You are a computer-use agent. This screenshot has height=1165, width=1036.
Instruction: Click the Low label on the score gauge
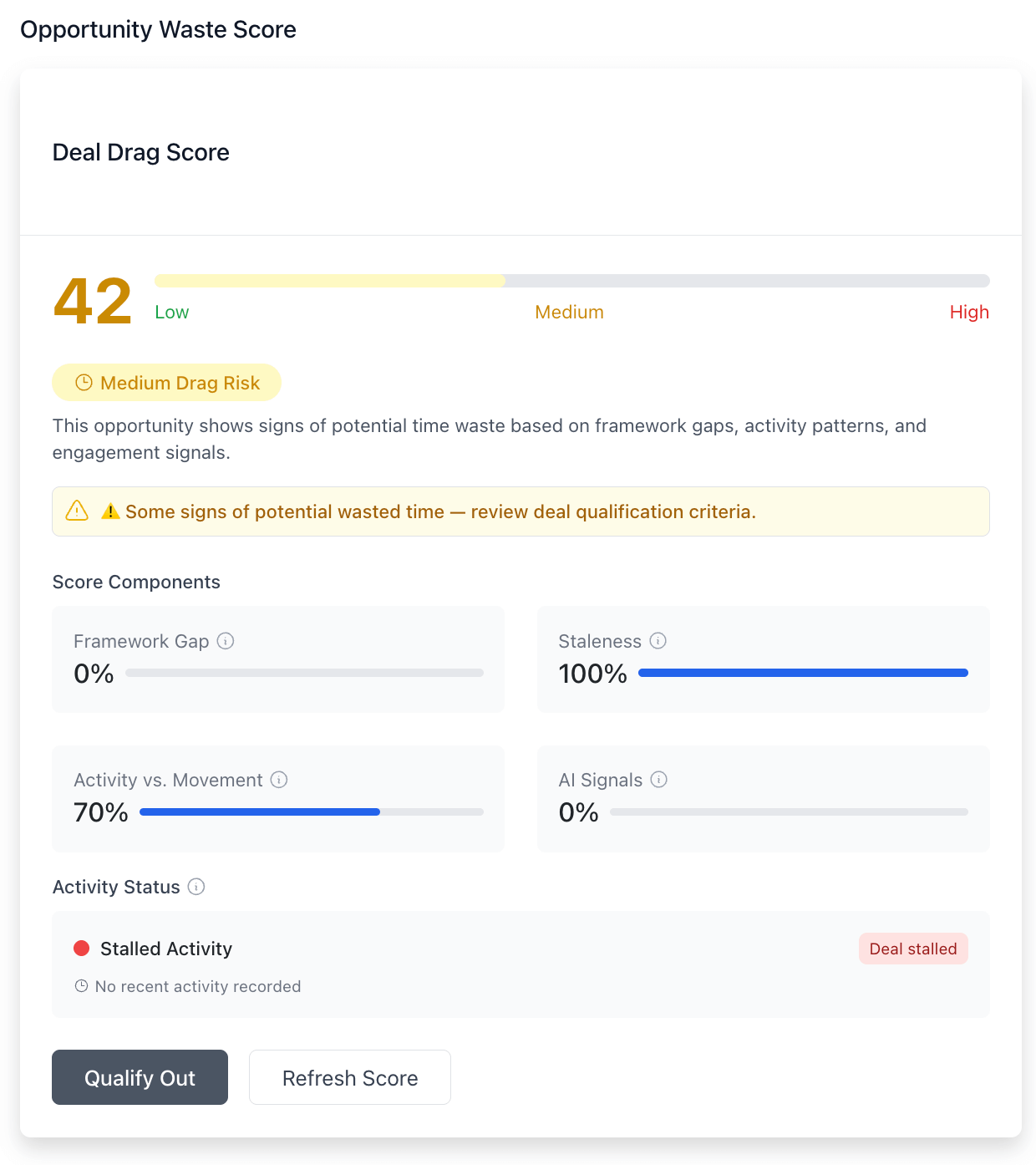[x=171, y=312]
